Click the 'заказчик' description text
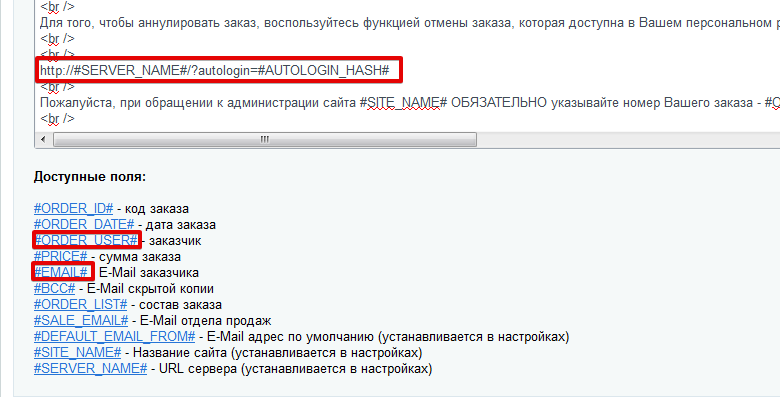 point(175,241)
